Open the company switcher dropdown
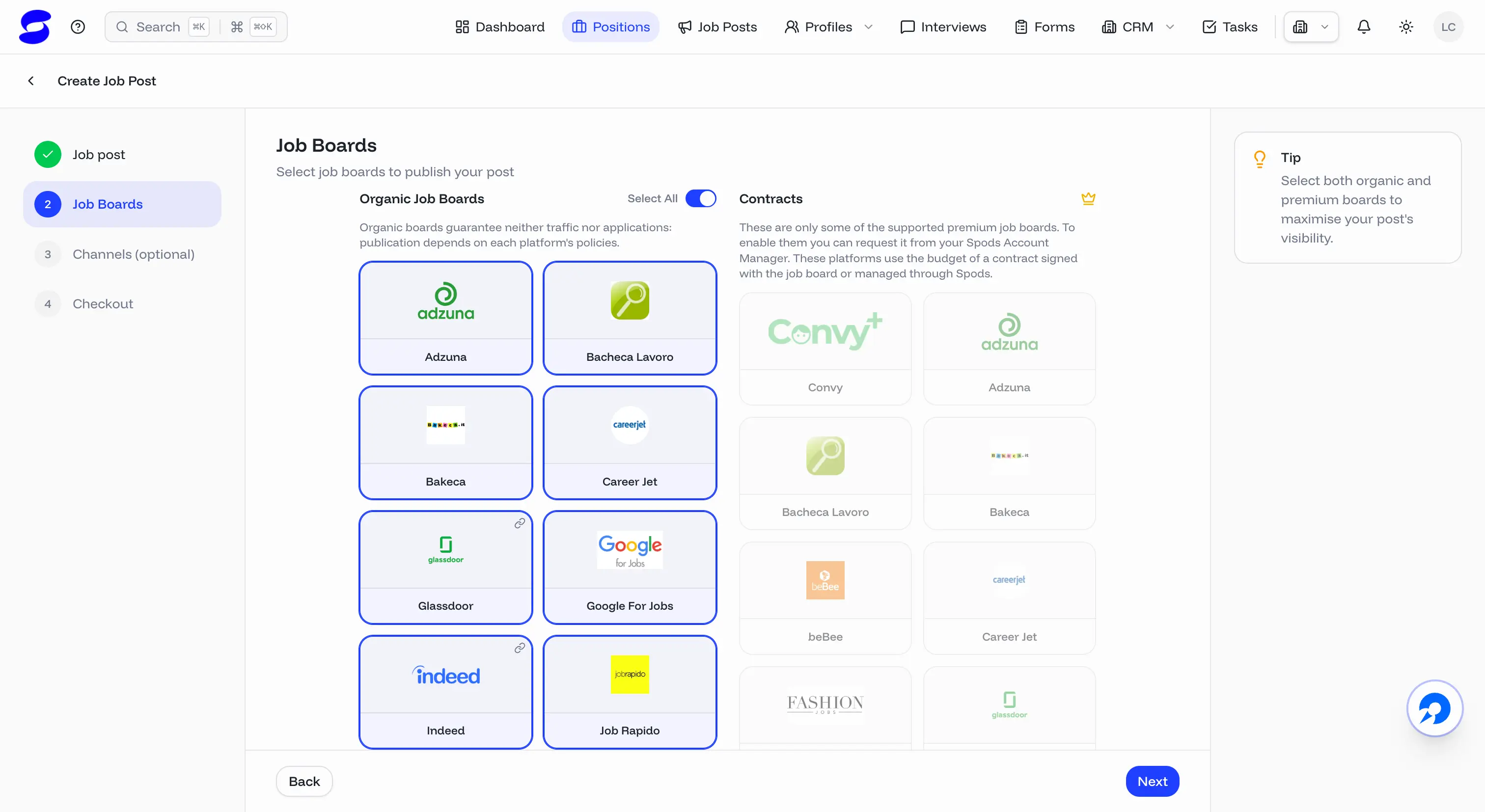Screen dimensions: 1485x812 click(x=1311, y=27)
